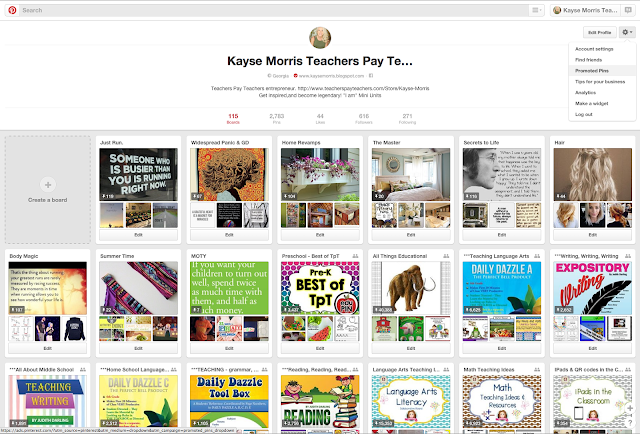Image resolution: width=640 pixels, height=434 pixels.
Task: Click the Body Magic board title
Action: tap(24, 256)
